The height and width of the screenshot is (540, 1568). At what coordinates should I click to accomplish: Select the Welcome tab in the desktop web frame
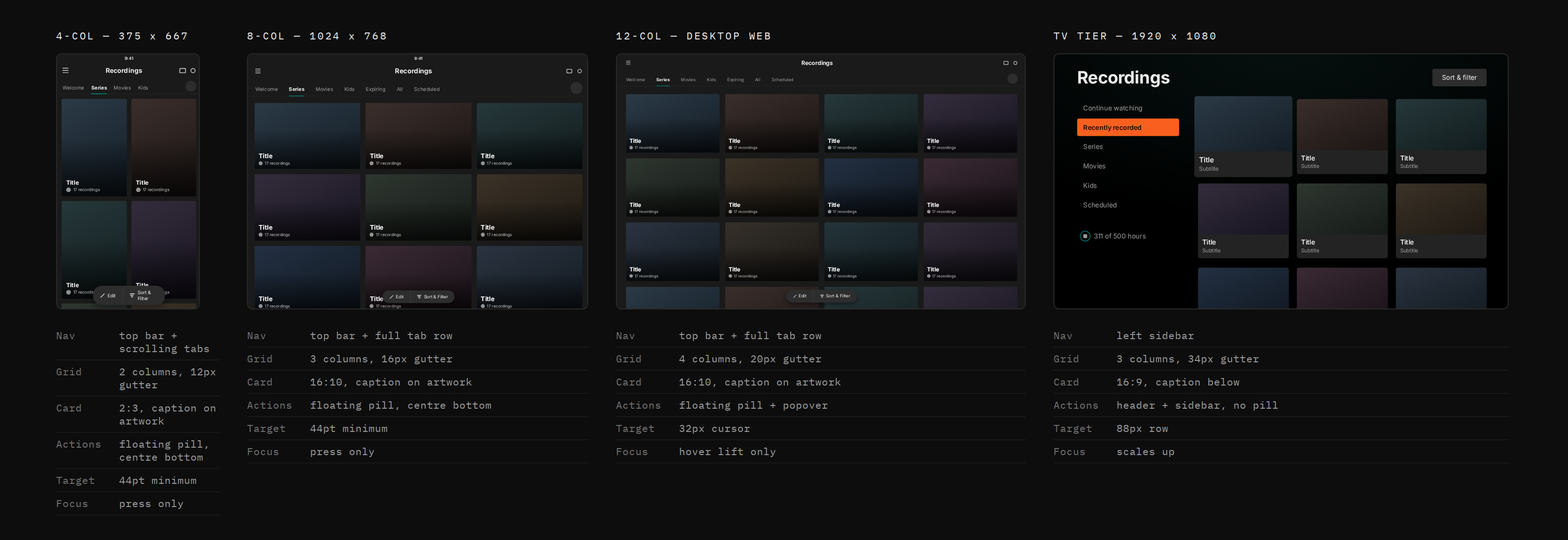[x=635, y=80]
